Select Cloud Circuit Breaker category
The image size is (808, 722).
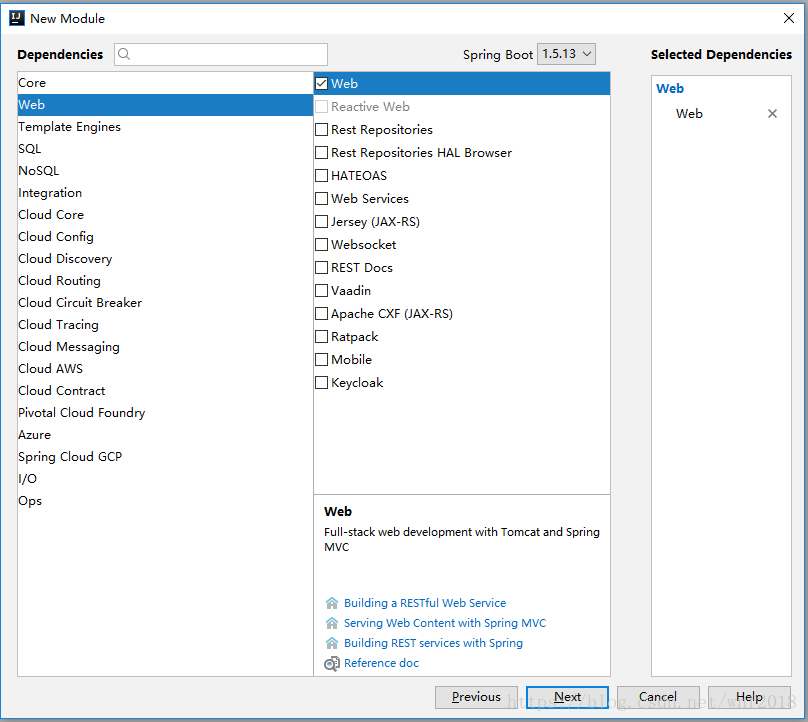coord(165,303)
